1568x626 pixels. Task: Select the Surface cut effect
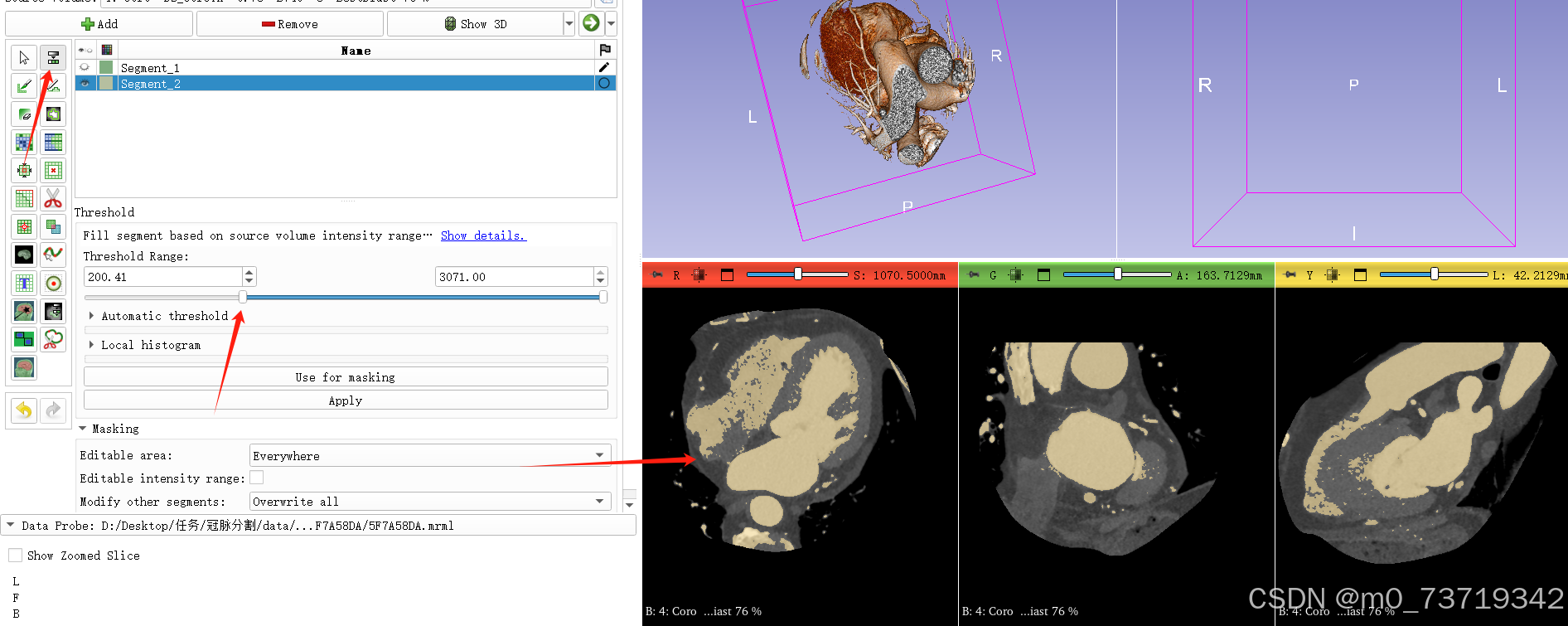tap(53, 339)
